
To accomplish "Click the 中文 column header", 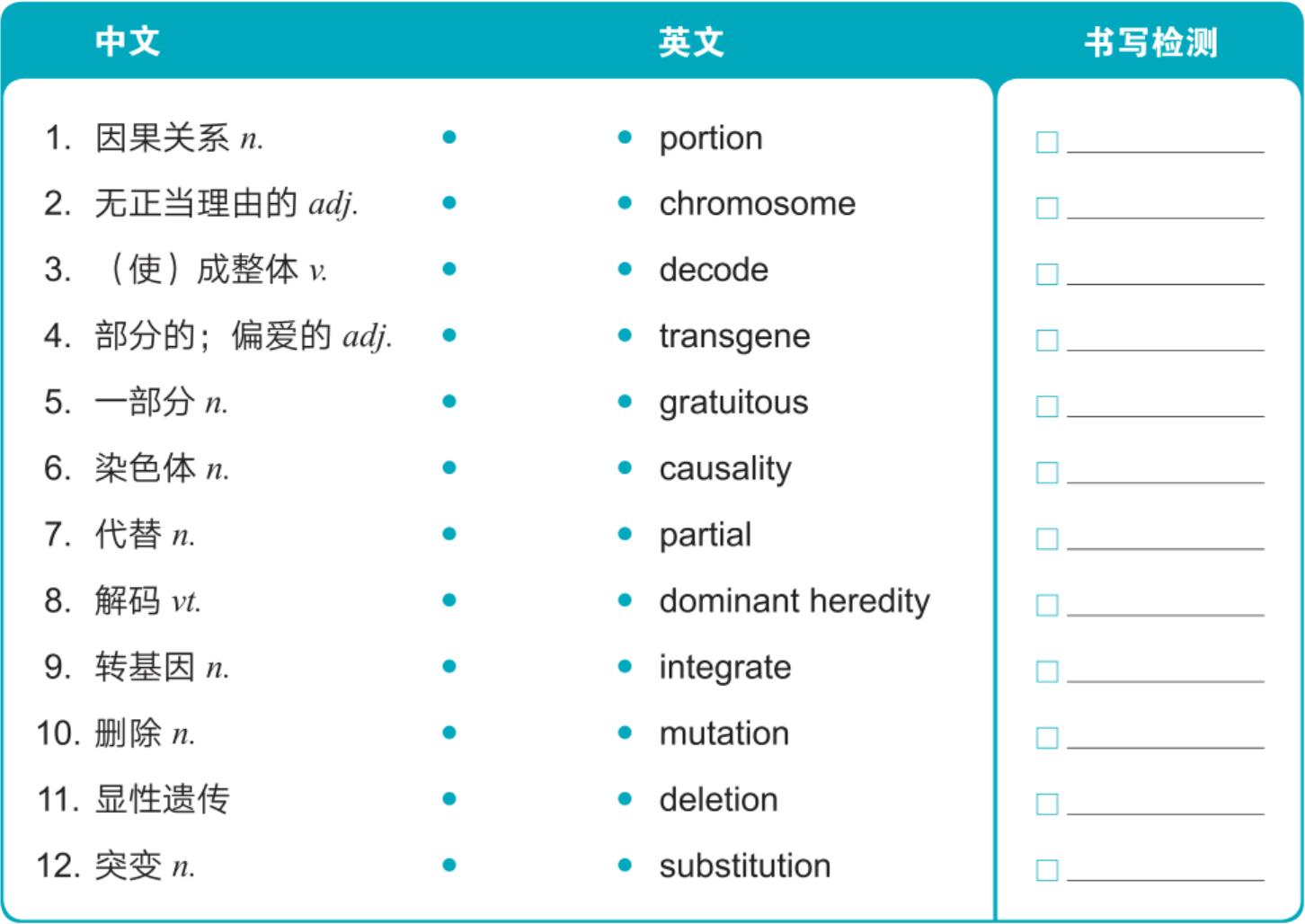I will coord(128,41).
